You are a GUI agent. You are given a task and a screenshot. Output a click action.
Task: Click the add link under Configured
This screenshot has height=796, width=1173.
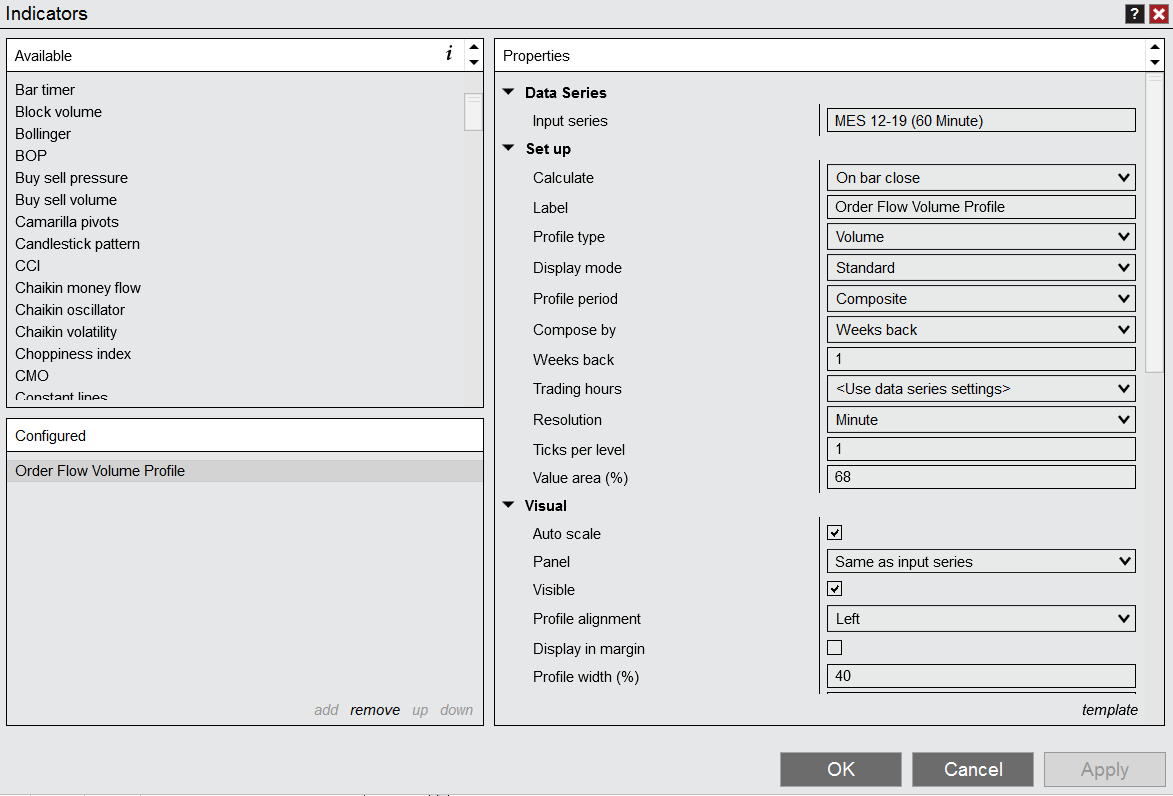pyautogui.click(x=326, y=710)
